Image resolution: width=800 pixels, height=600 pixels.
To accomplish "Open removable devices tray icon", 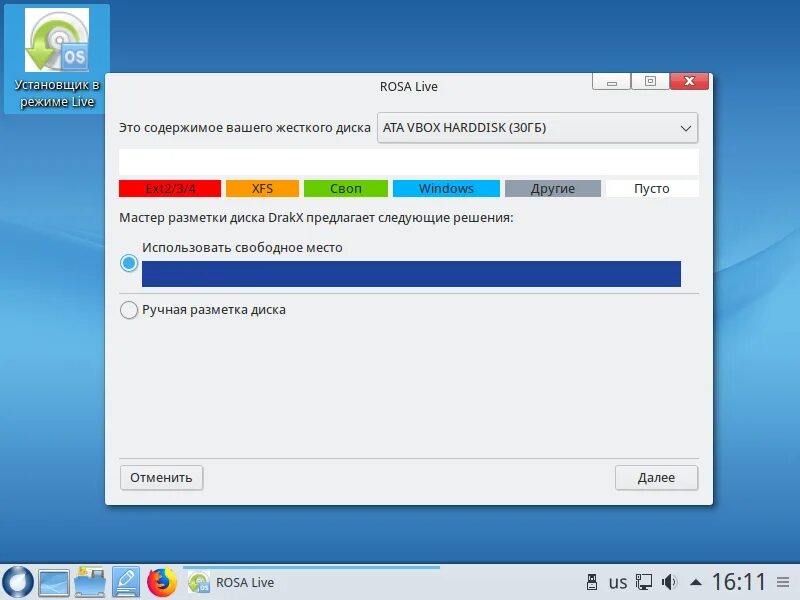I will click(592, 582).
